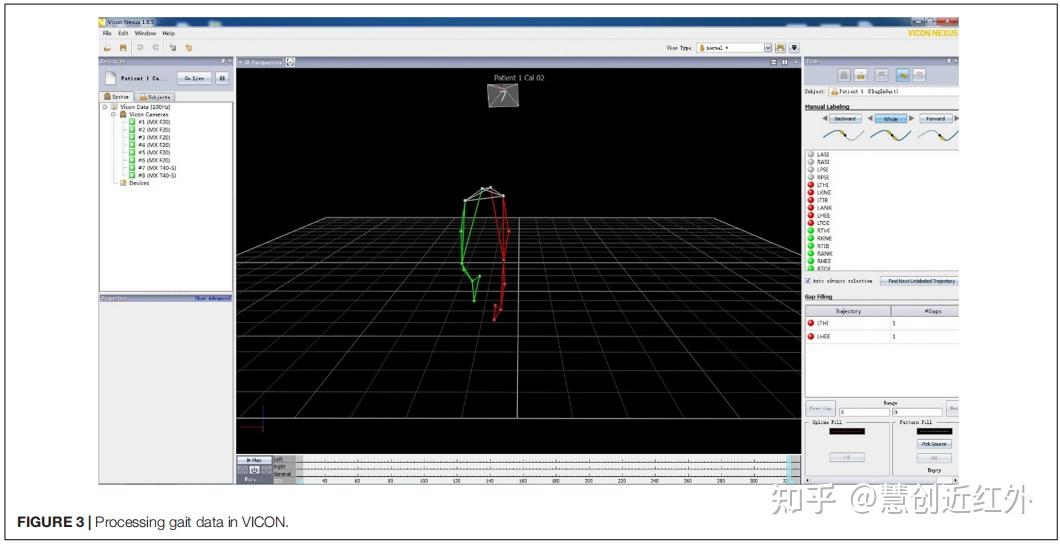Click the redo arrow toolbar icon
Screen dimensions: 1060x544
pos(156,48)
